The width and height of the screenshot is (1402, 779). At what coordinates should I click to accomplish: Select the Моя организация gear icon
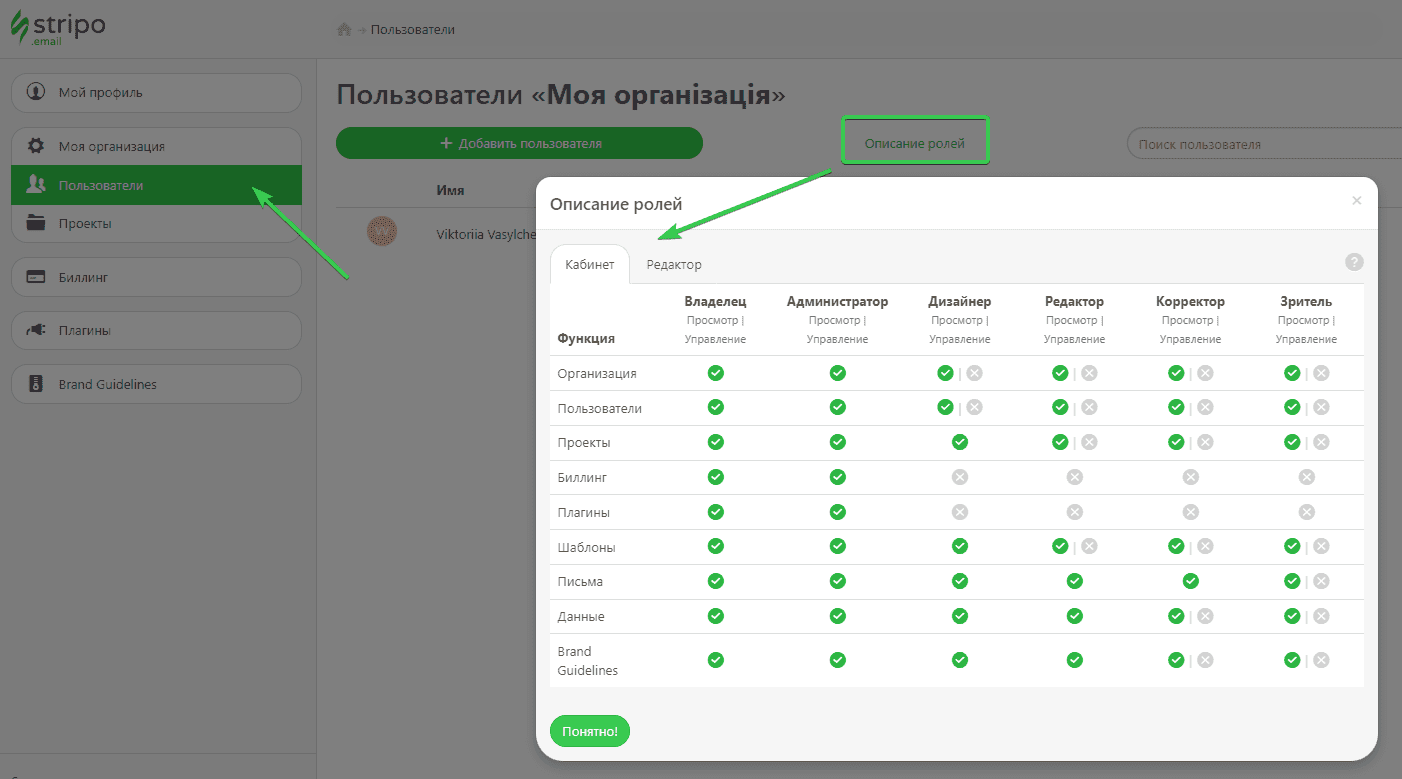click(x=36, y=145)
